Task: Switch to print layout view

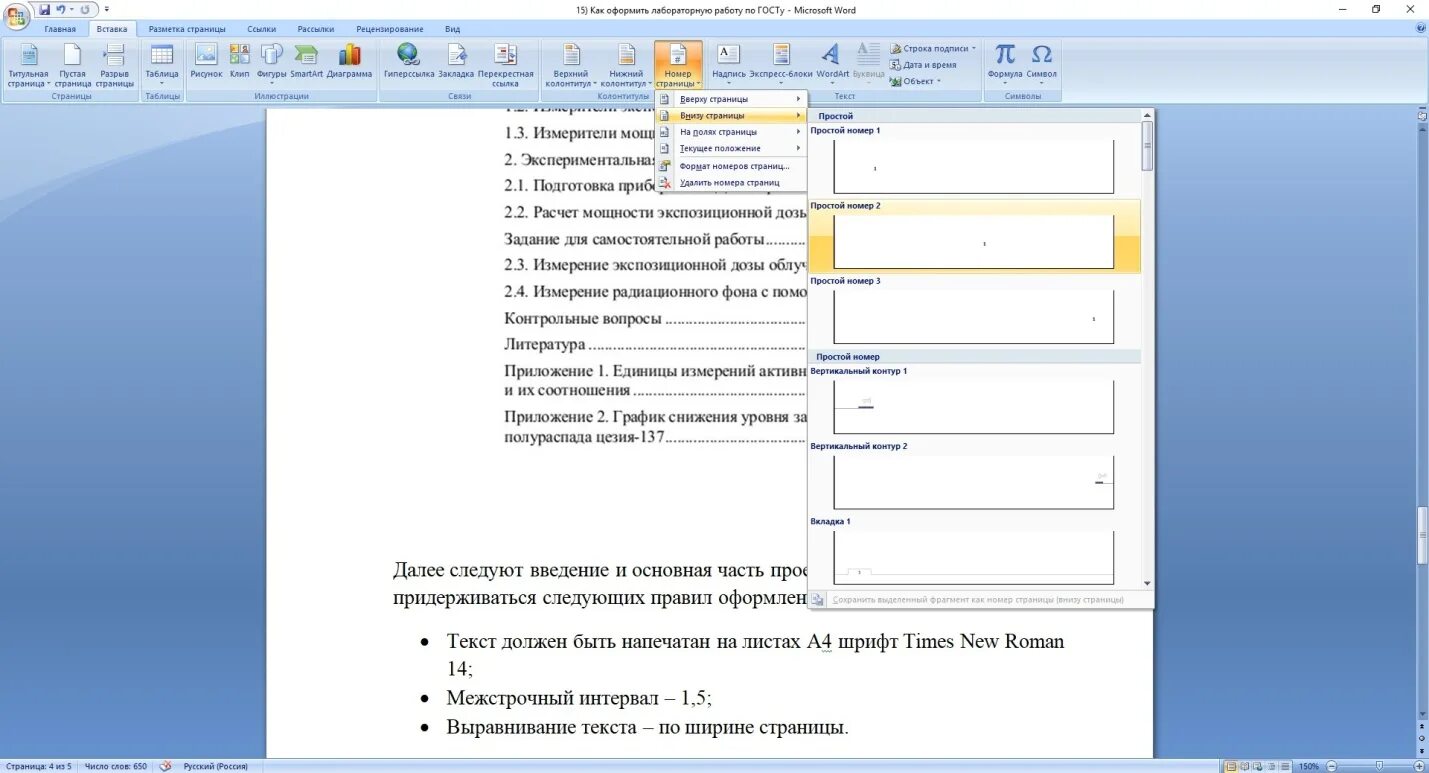Action: tap(1231, 766)
